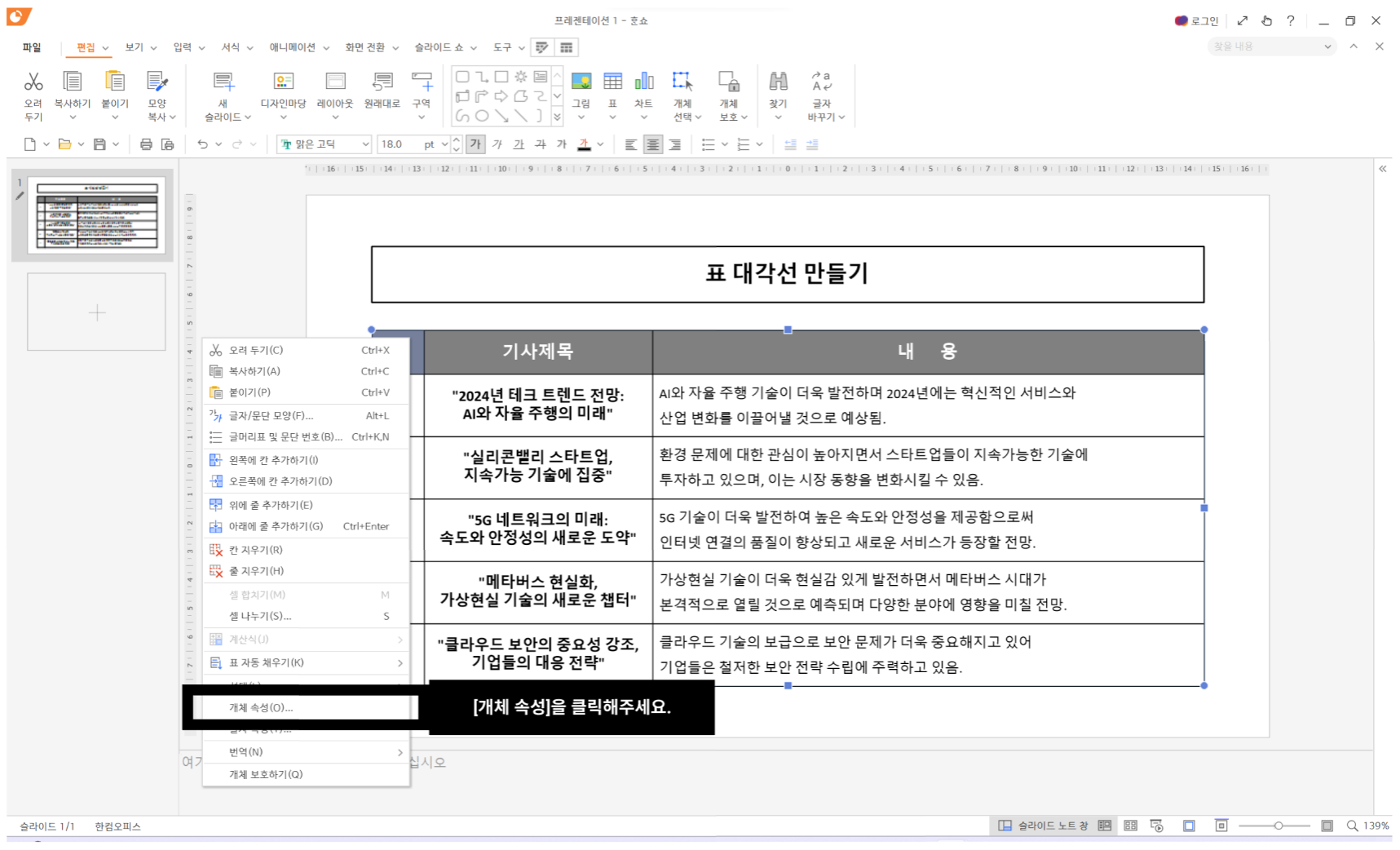Click the increase indent icon
Image resolution: width=1400 pixels, height=850 pixels.
[x=812, y=144]
